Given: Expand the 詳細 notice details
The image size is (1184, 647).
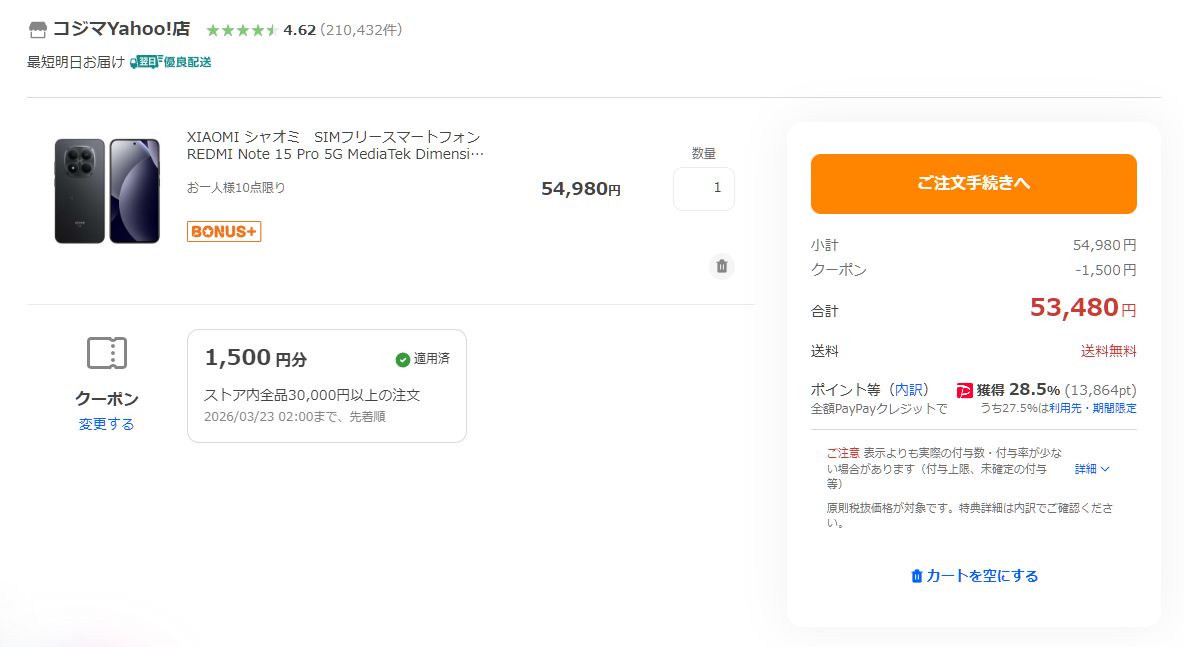Looking at the screenshot, I should [1092, 468].
